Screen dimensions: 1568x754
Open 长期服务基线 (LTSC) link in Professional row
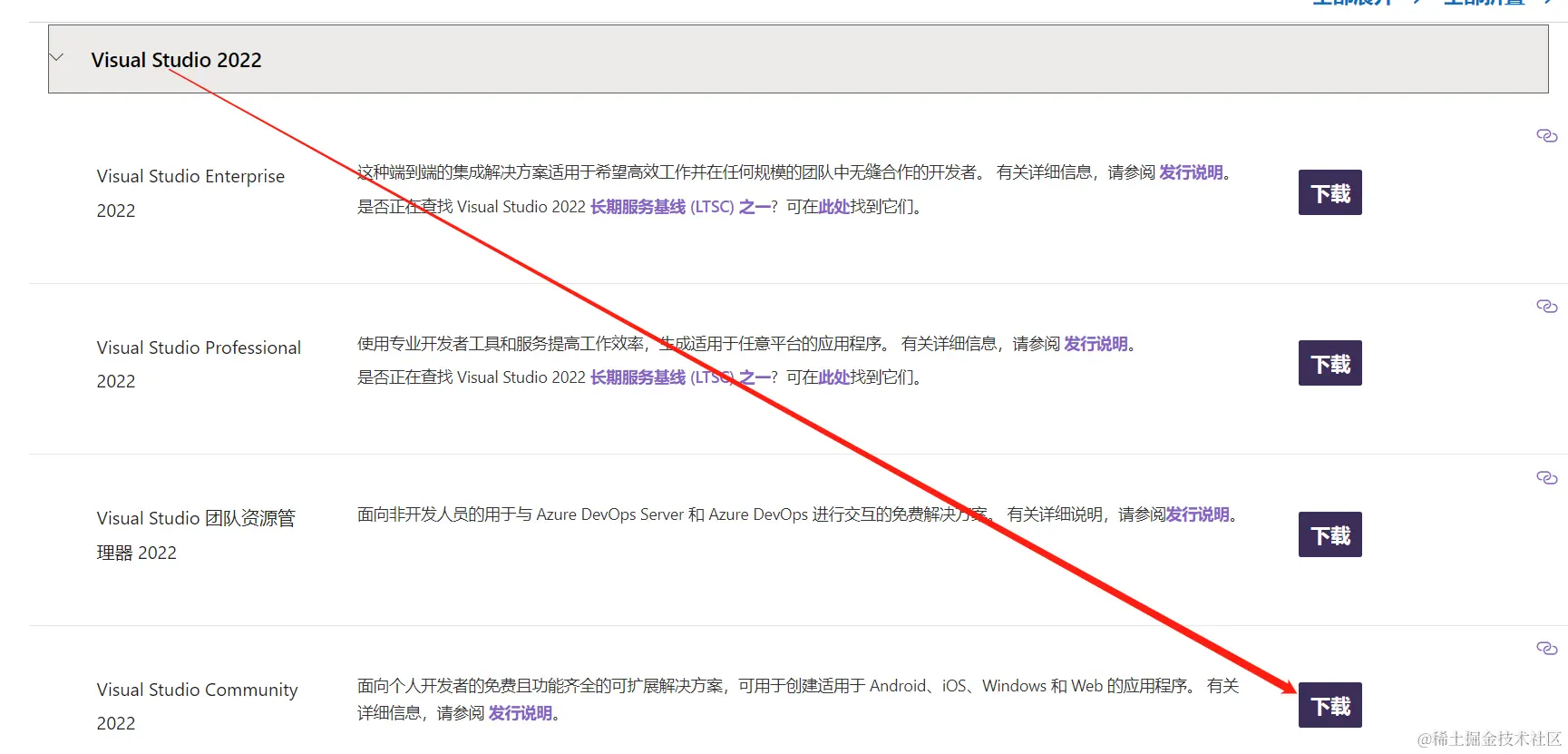680,377
